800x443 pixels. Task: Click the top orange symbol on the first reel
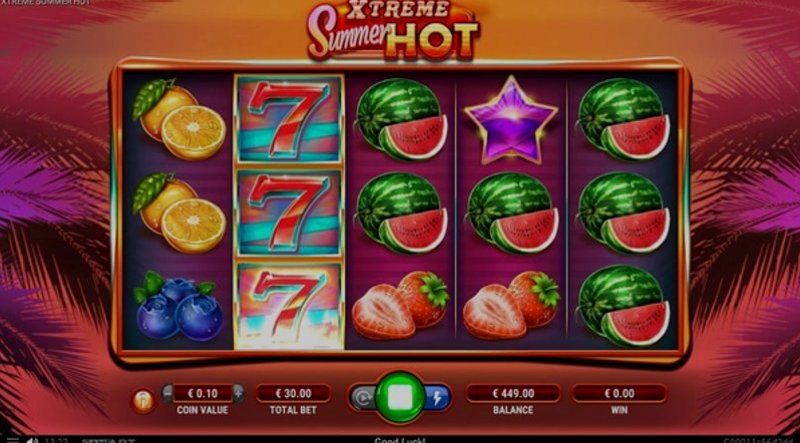pyautogui.click(x=179, y=120)
